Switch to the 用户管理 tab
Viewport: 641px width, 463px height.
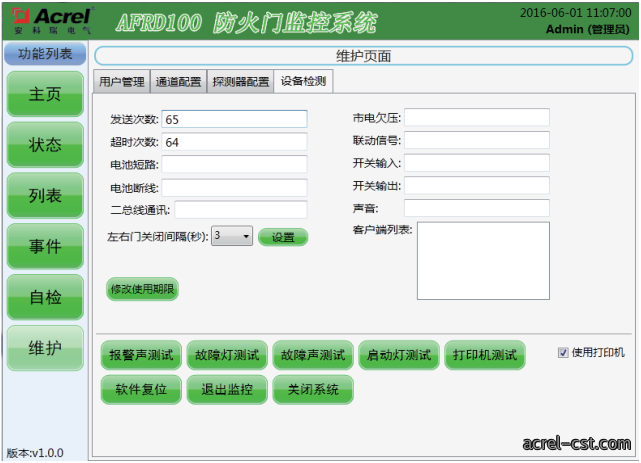[x=122, y=82]
